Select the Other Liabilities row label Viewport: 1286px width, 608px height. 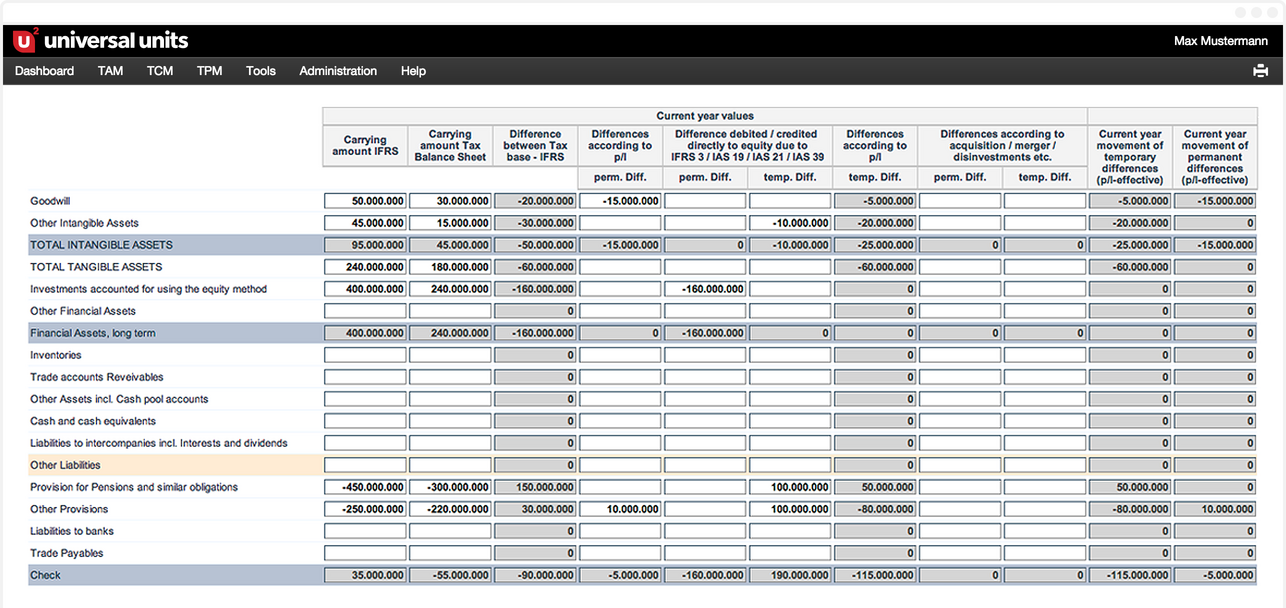(66, 465)
